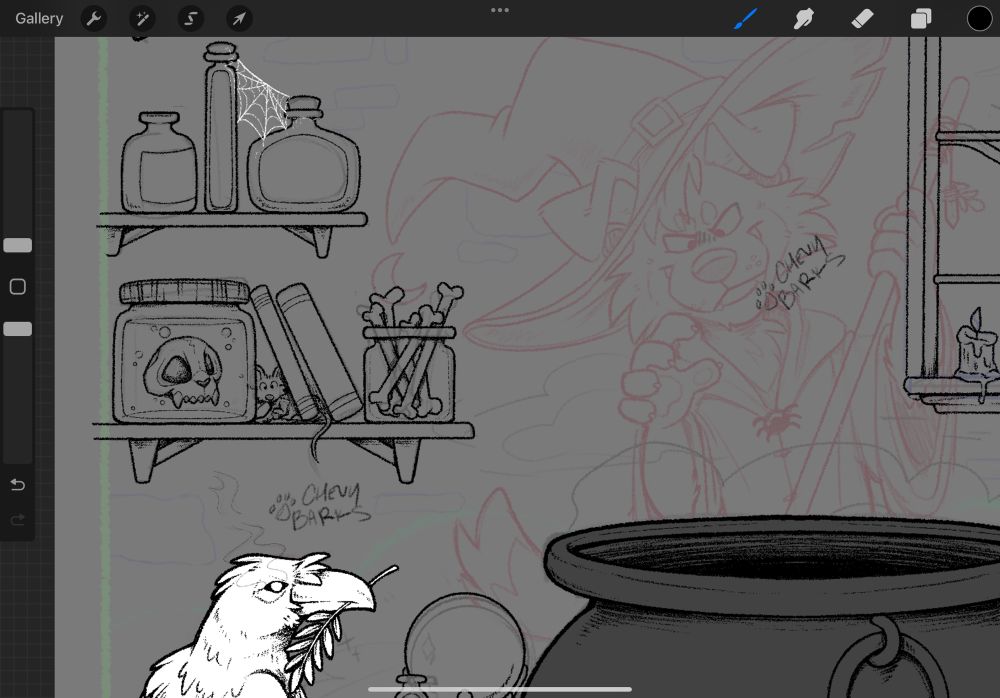Redo the last undone stroke
1000x698 pixels.
pos(18,519)
